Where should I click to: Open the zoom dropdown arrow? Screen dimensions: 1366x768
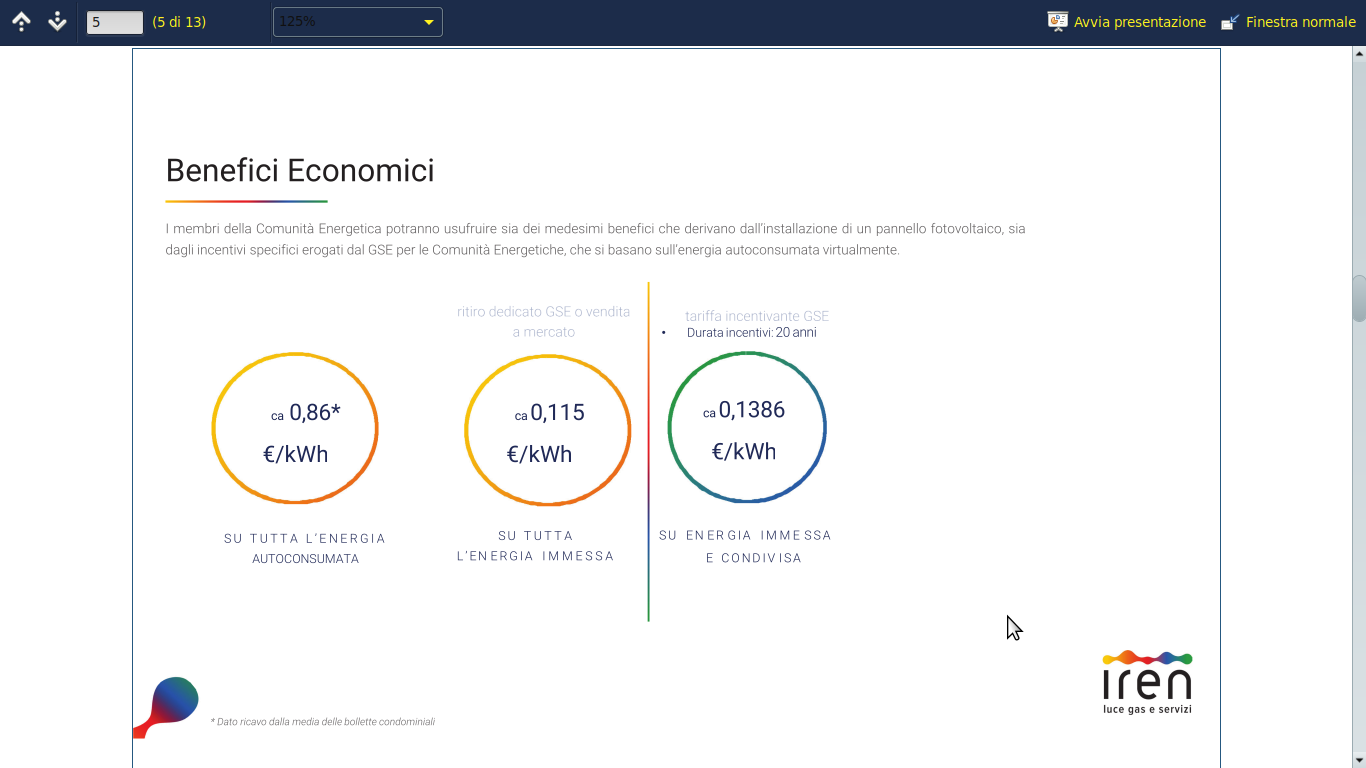point(429,22)
